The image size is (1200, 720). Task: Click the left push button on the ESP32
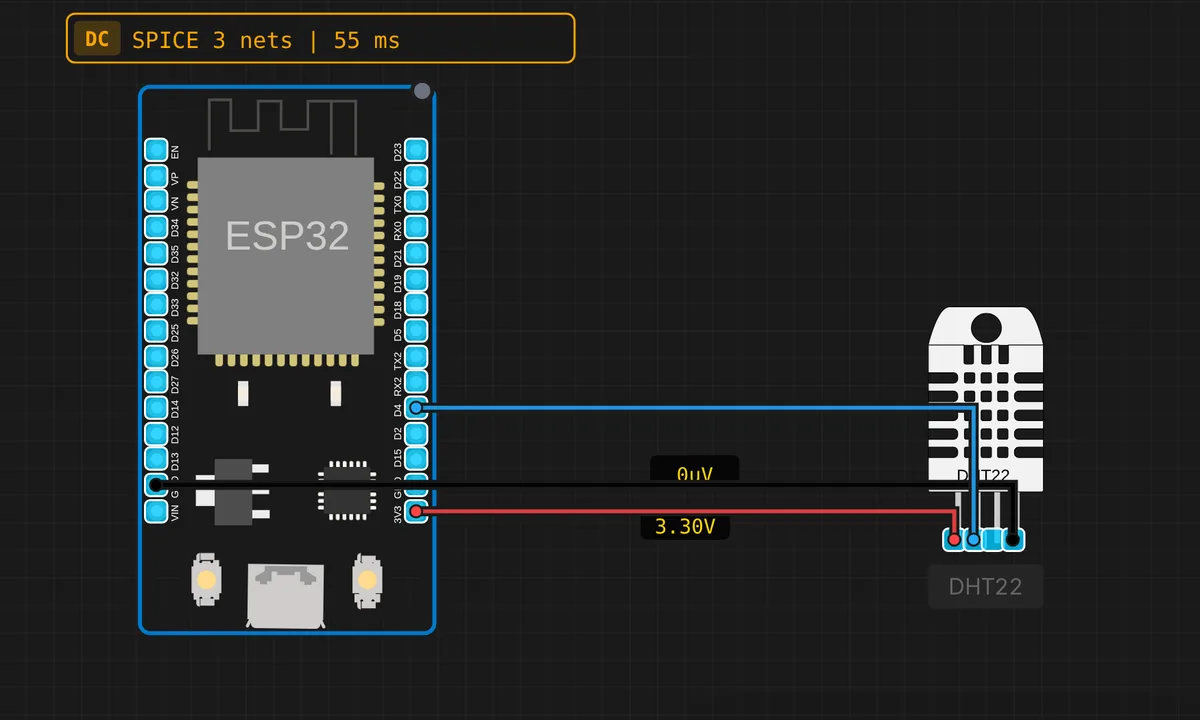pos(206,579)
